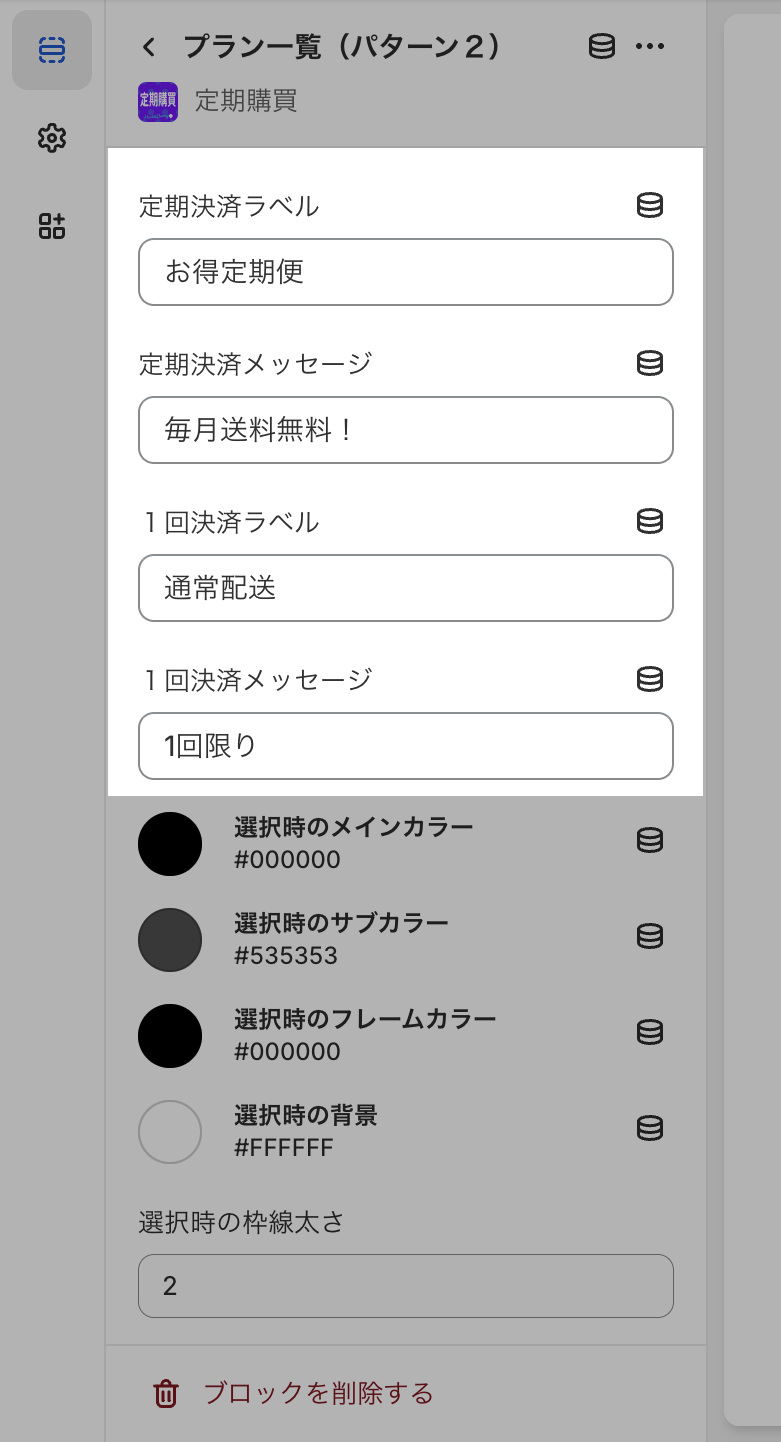Click the 毎月送料無料！ message field

405,430
